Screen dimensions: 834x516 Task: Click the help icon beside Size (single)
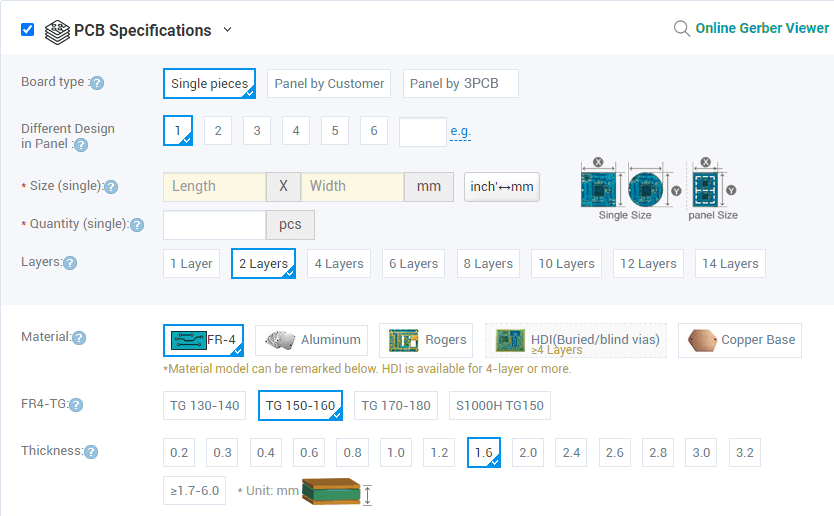[111, 187]
